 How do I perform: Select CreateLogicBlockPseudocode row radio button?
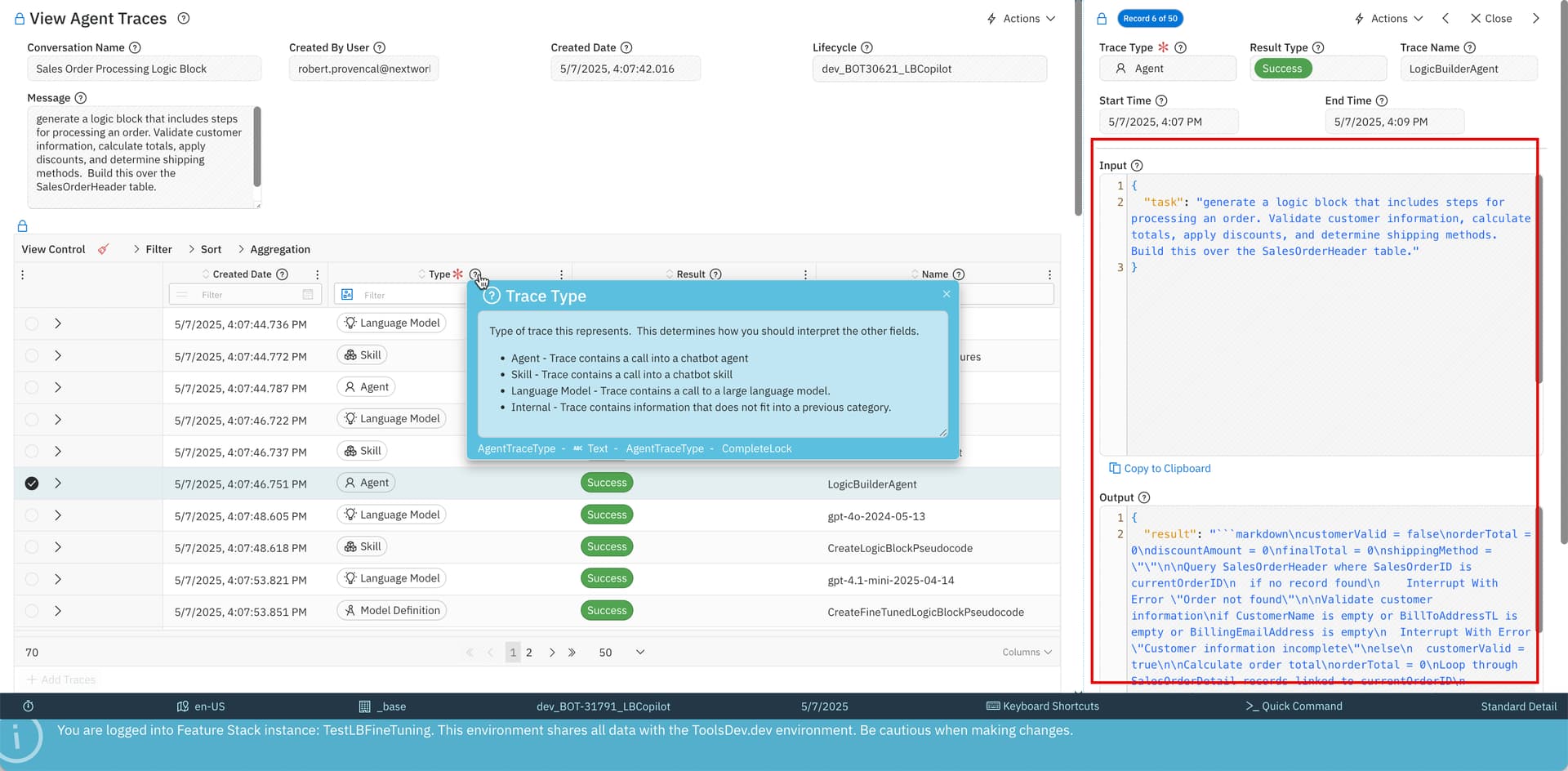pyautogui.click(x=32, y=547)
